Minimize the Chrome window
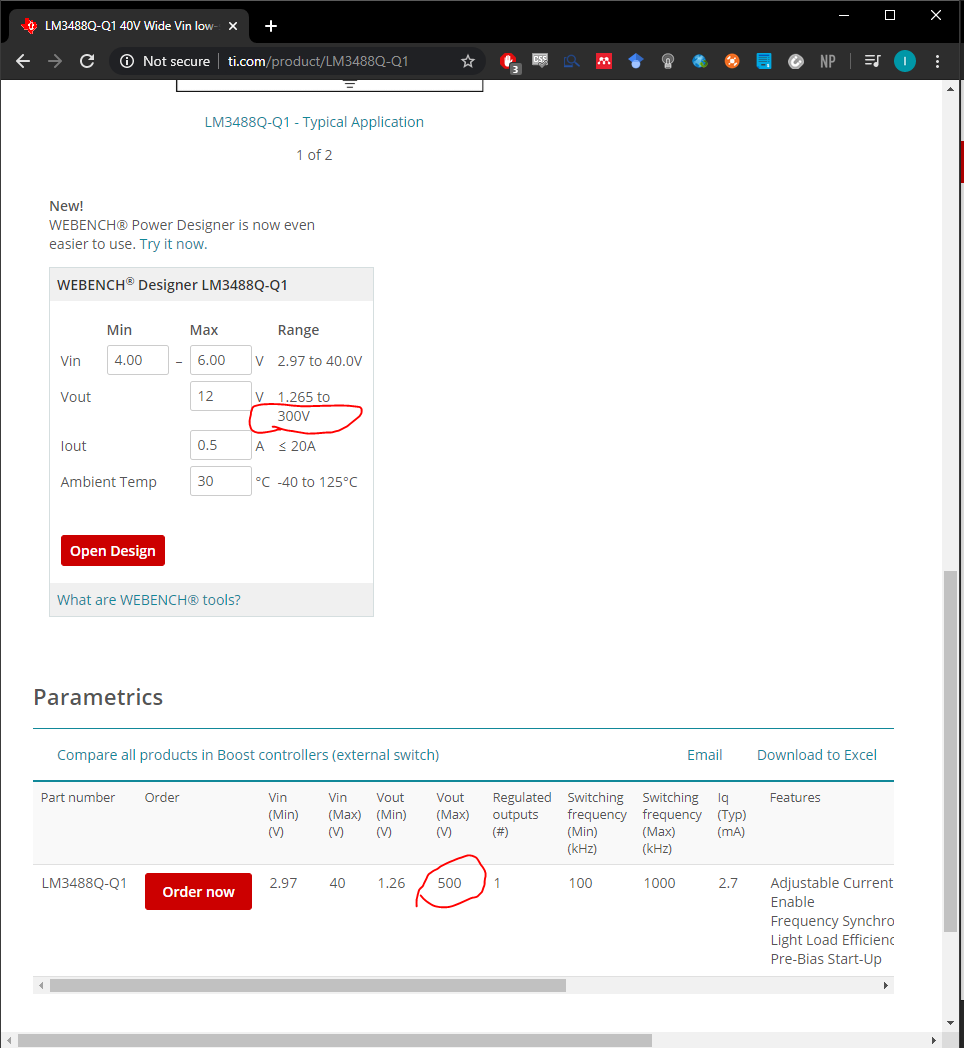Screen dimensions: 964x1048 (x=844, y=15)
